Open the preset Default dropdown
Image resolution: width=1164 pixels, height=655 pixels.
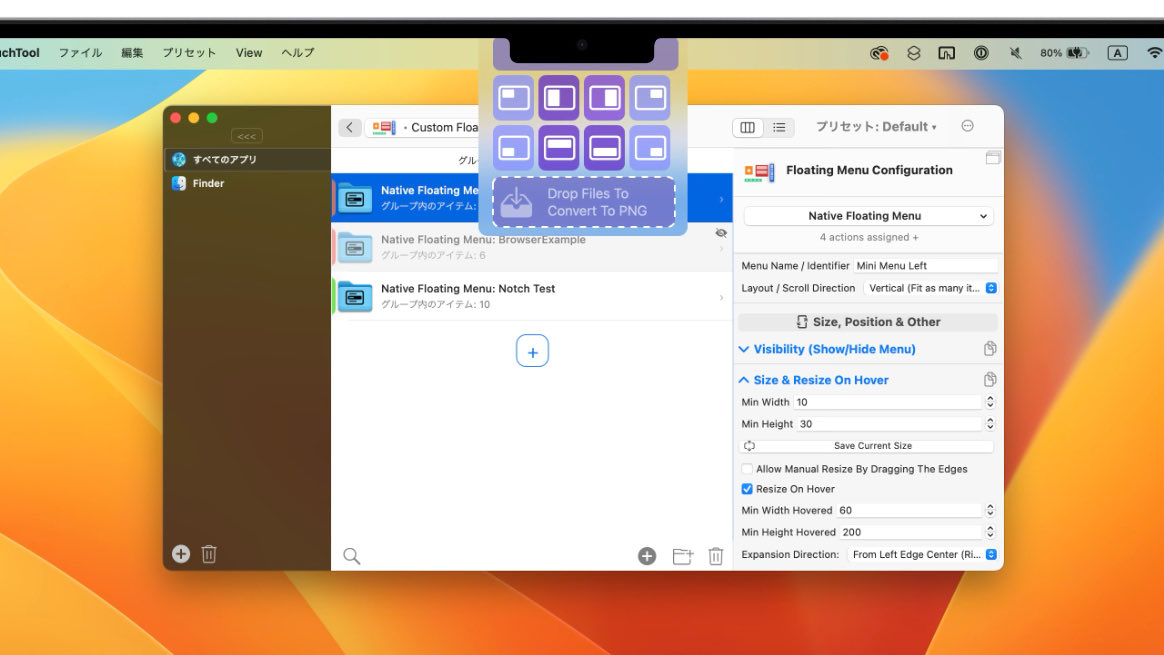(876, 126)
